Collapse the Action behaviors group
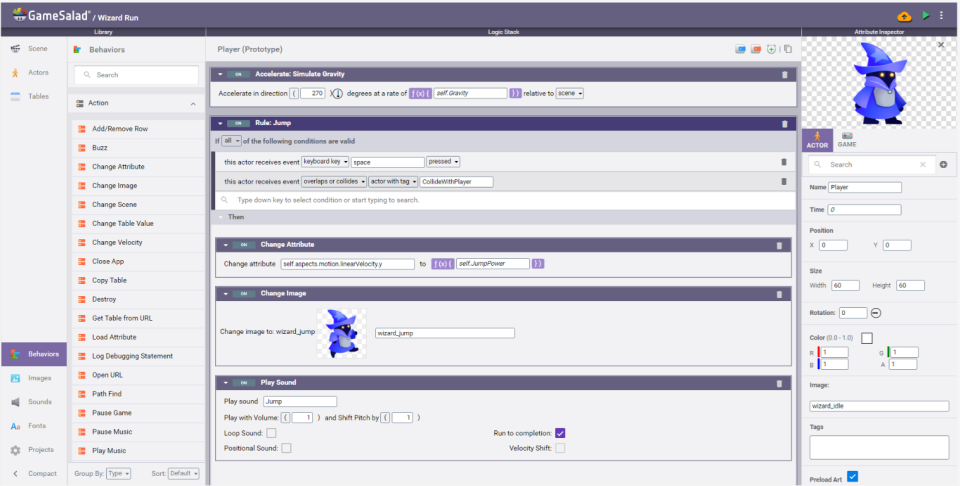The height and width of the screenshot is (486, 960). (x=193, y=103)
